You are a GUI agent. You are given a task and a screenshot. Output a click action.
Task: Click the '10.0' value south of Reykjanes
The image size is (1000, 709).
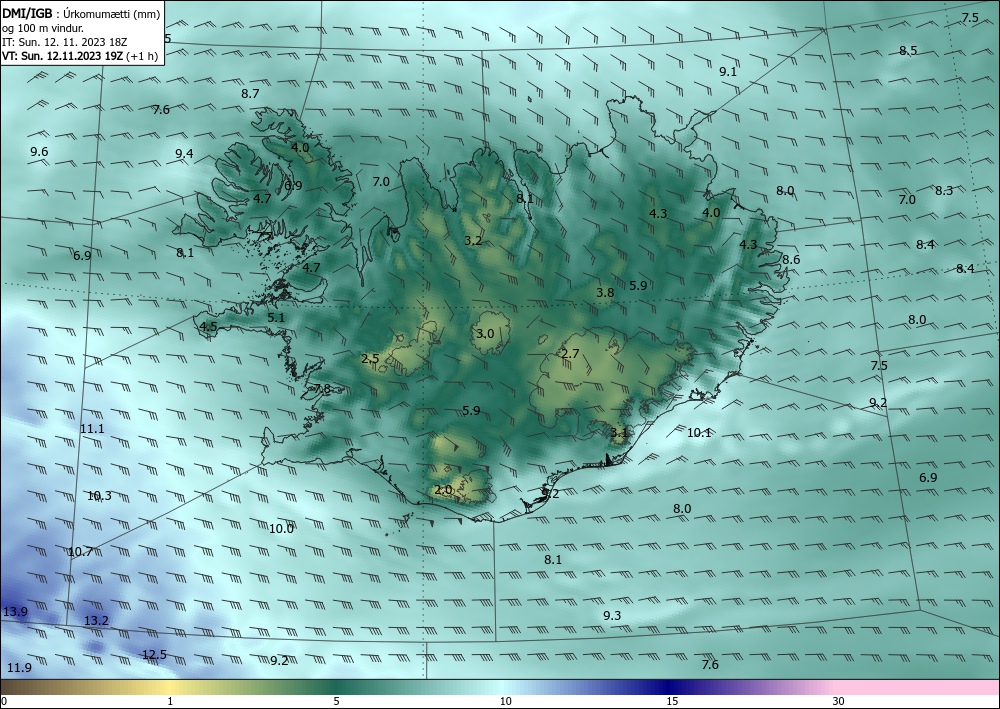pyautogui.click(x=281, y=529)
